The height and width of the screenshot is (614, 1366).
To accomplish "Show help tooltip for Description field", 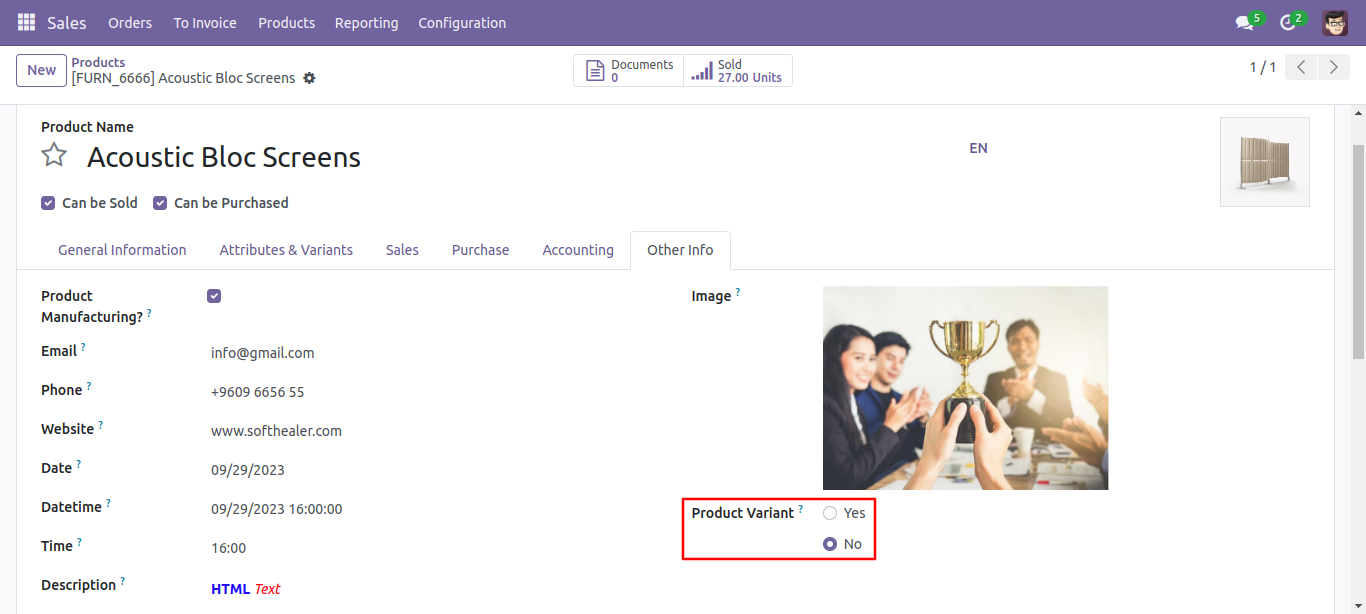I will tap(122, 581).
